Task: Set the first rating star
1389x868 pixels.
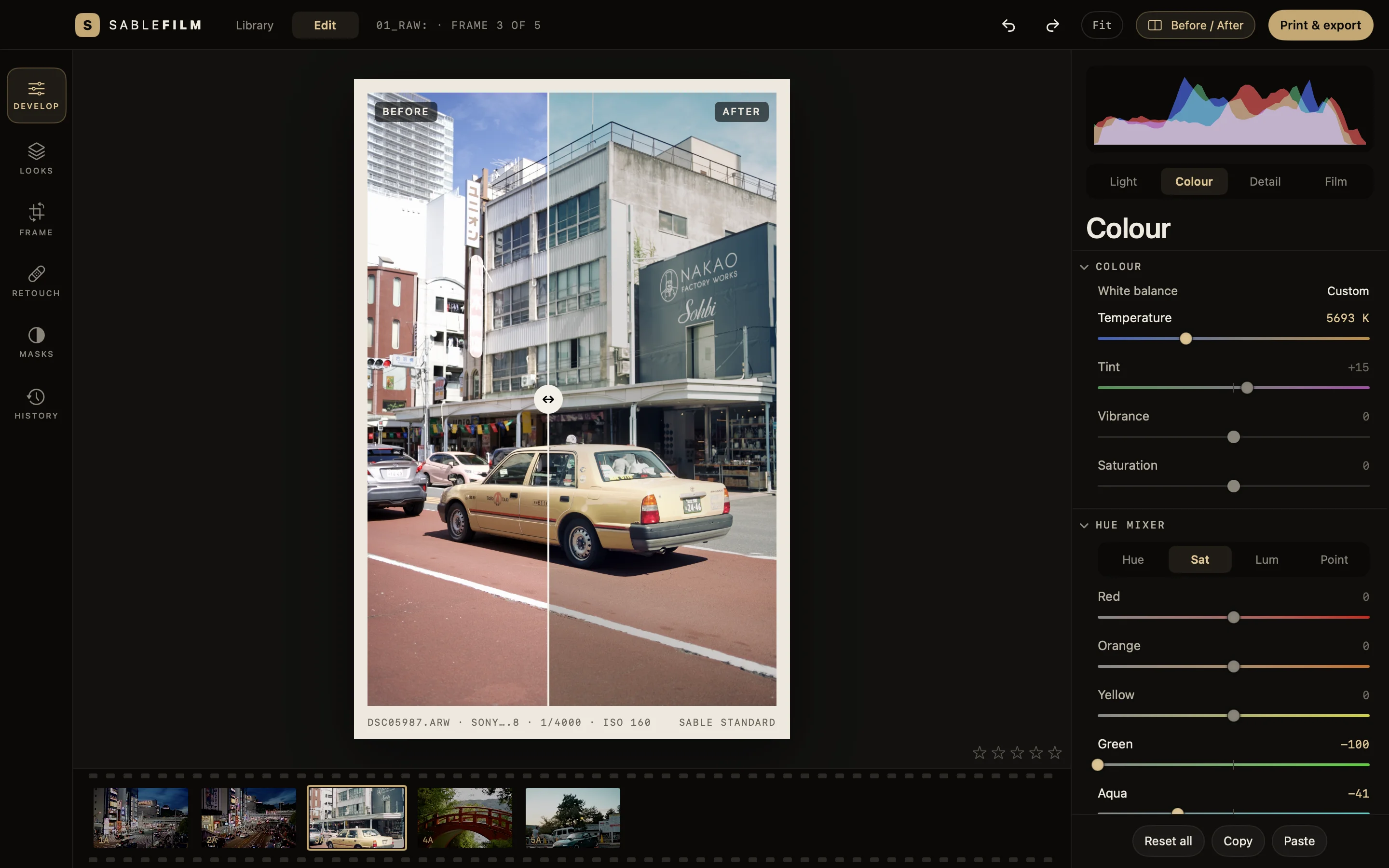Action: (979, 753)
